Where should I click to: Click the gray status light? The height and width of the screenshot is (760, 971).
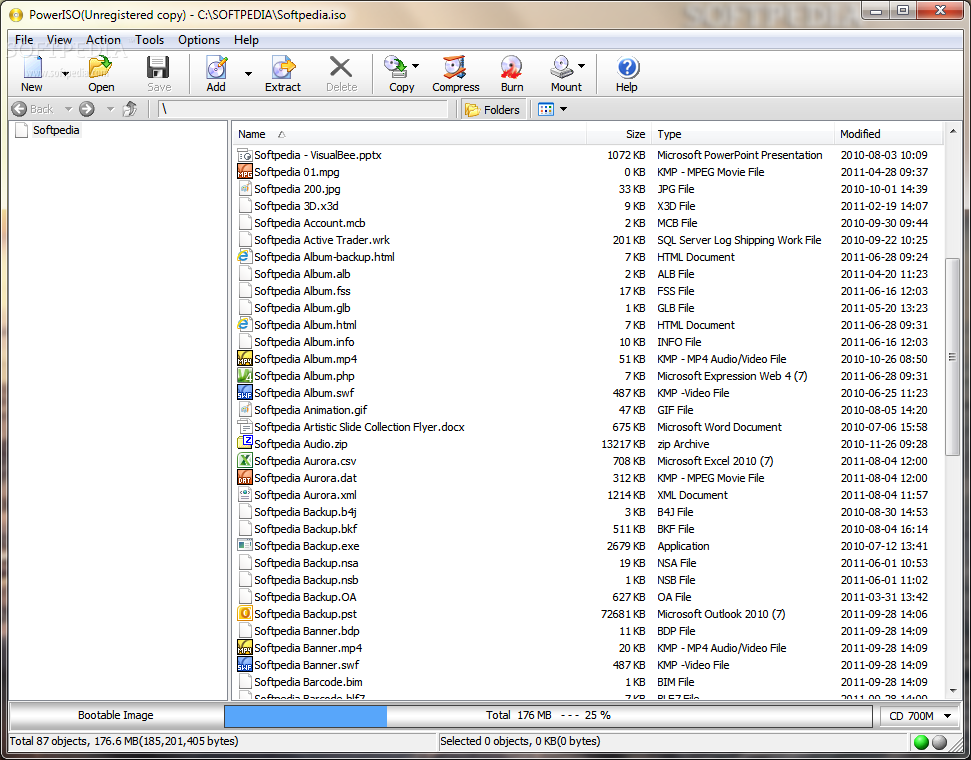939,741
